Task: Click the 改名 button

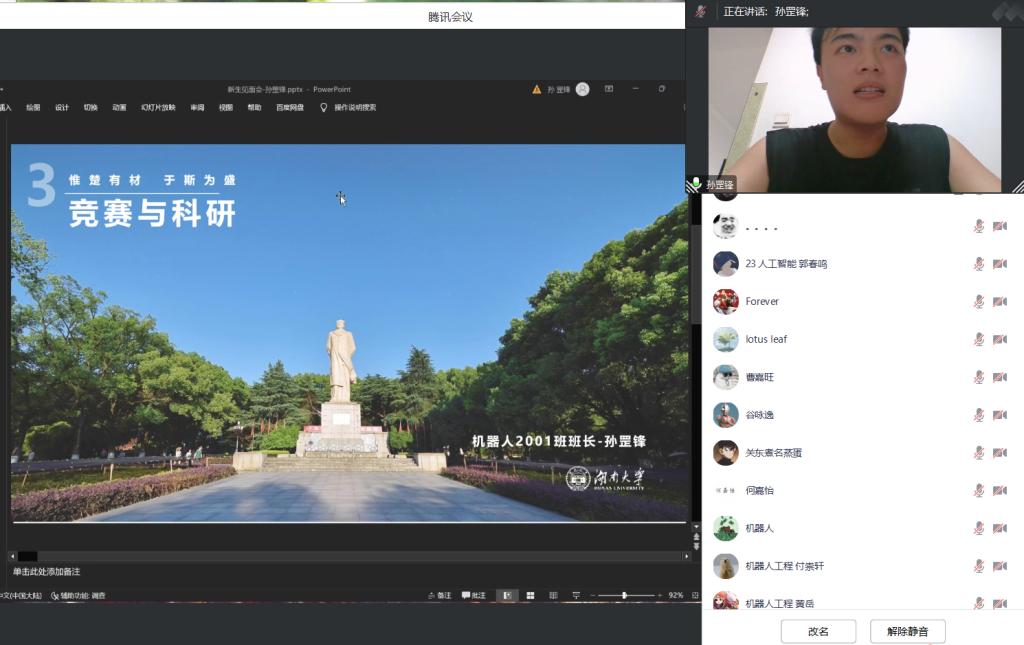Action: tap(818, 631)
